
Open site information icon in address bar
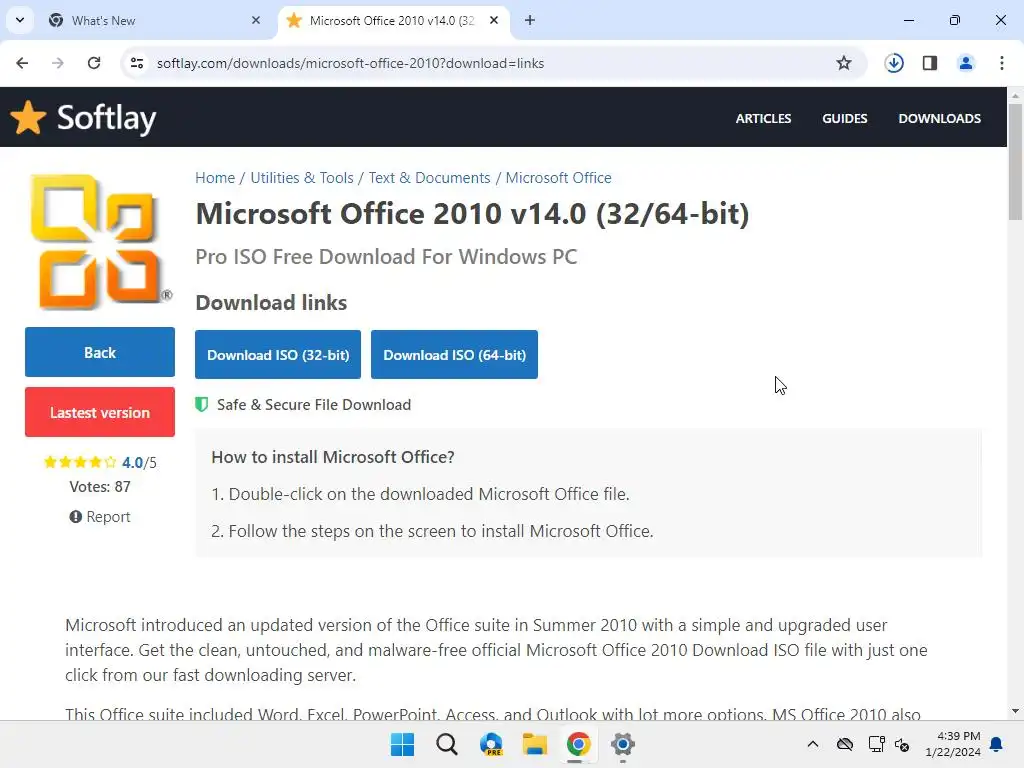137,63
